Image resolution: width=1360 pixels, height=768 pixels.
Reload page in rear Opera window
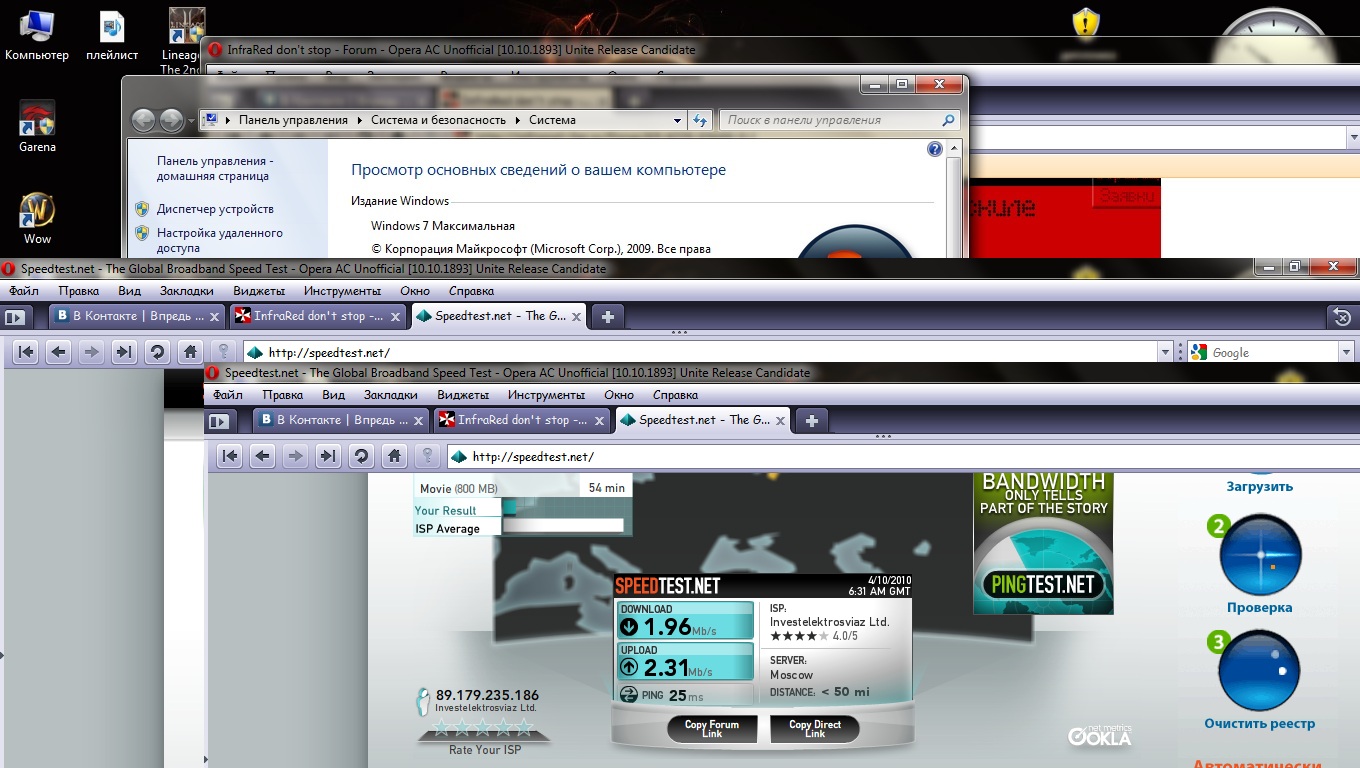click(156, 352)
